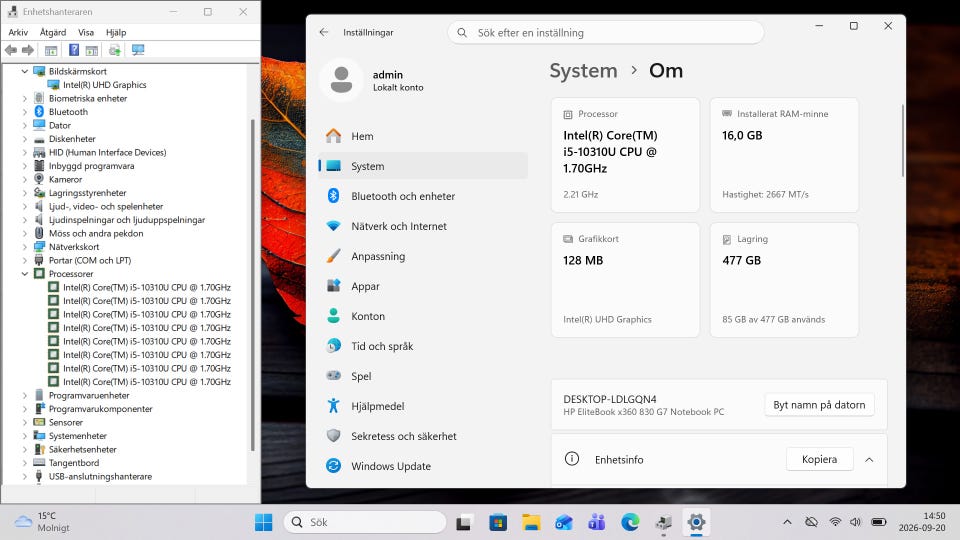Open Tid och språk settings
This screenshot has width=960, height=540.
coord(422,346)
